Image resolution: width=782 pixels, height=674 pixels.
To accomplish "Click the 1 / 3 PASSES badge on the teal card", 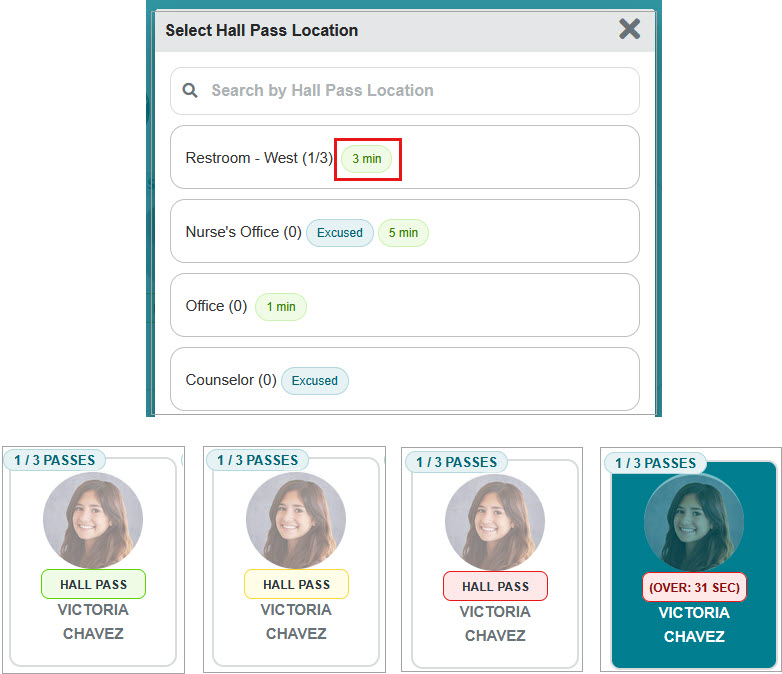I will click(x=655, y=463).
